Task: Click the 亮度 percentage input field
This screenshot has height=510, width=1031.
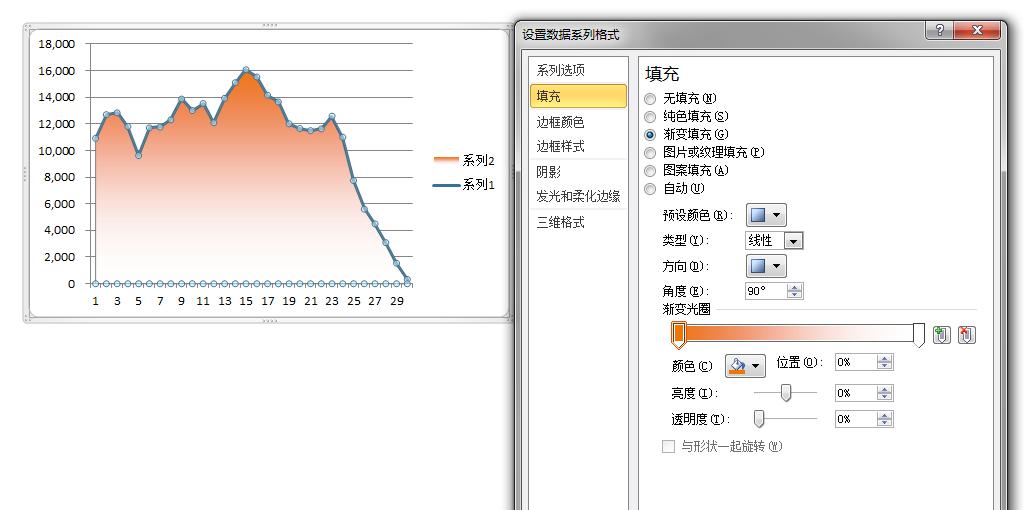Action: tap(856, 393)
